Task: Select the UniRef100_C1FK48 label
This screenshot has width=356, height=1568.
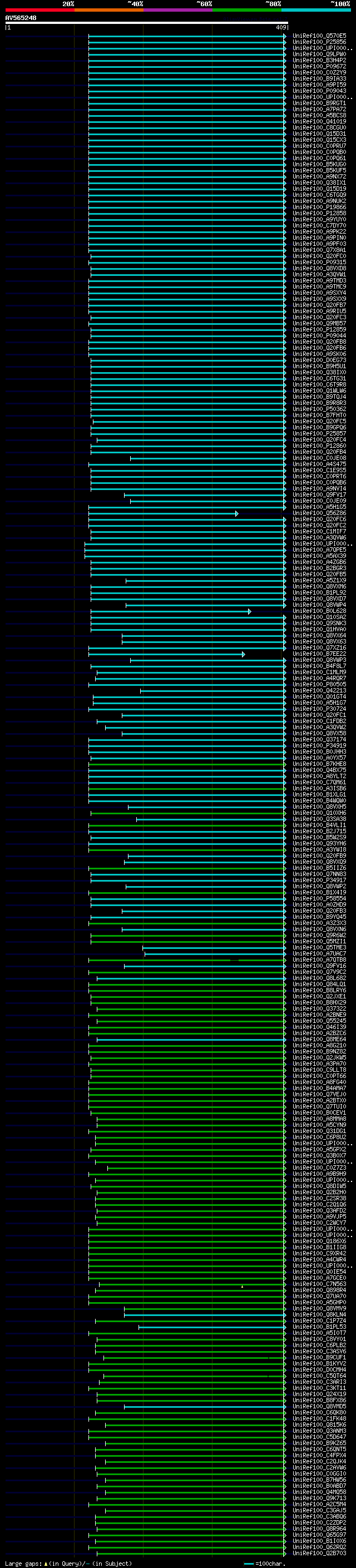Action: [x=319, y=1419]
